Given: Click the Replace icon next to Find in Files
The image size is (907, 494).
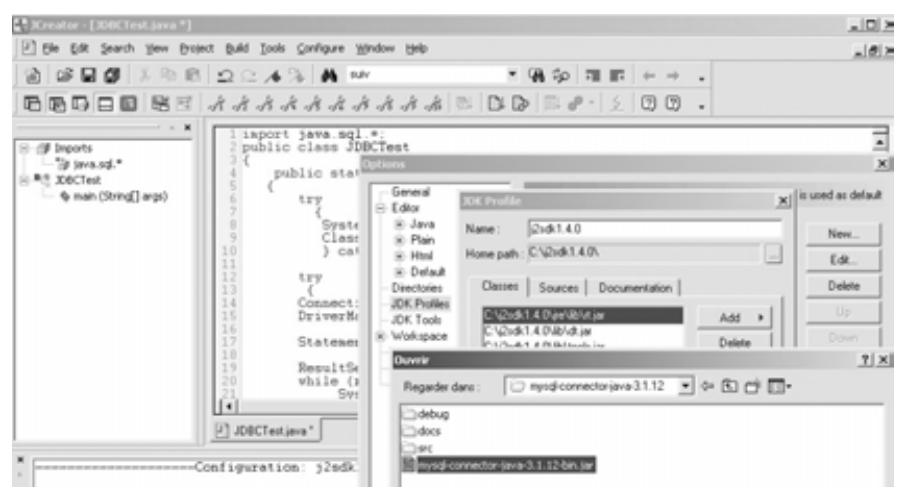Looking at the screenshot, I should tap(561, 76).
